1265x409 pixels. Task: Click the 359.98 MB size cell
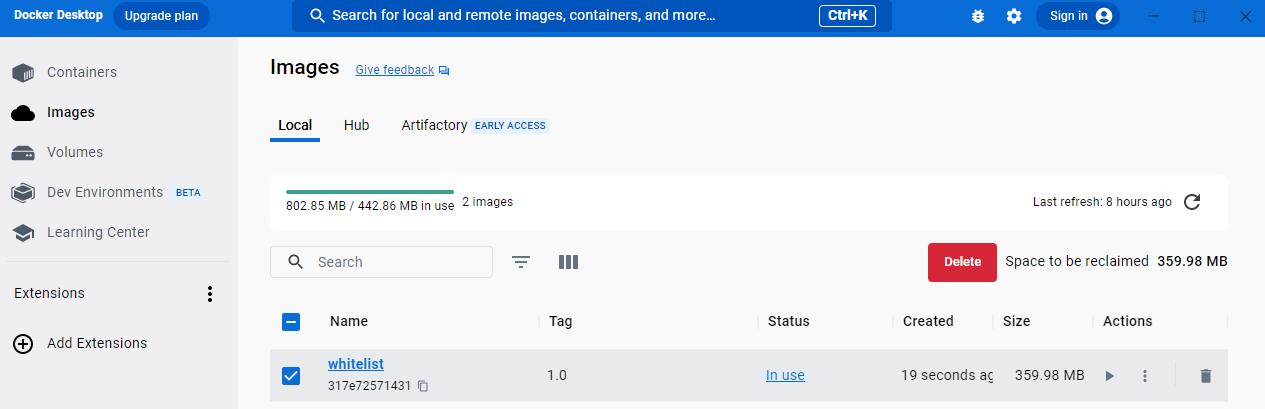[x=1049, y=376]
